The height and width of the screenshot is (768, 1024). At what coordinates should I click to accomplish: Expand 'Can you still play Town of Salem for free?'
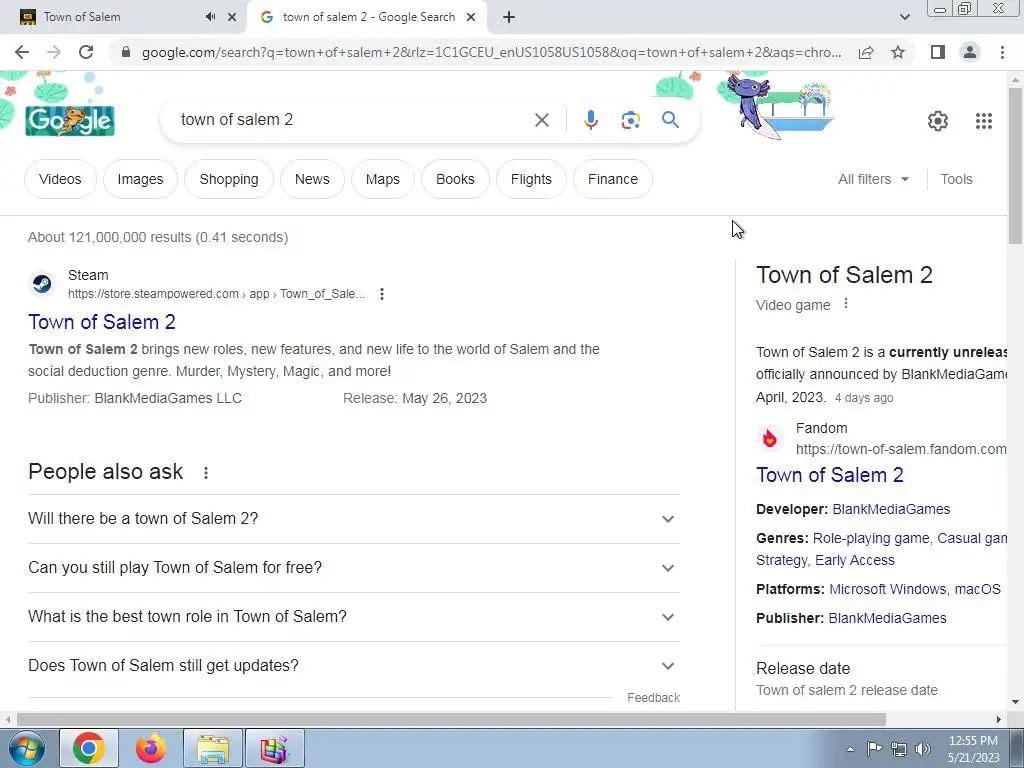353,568
